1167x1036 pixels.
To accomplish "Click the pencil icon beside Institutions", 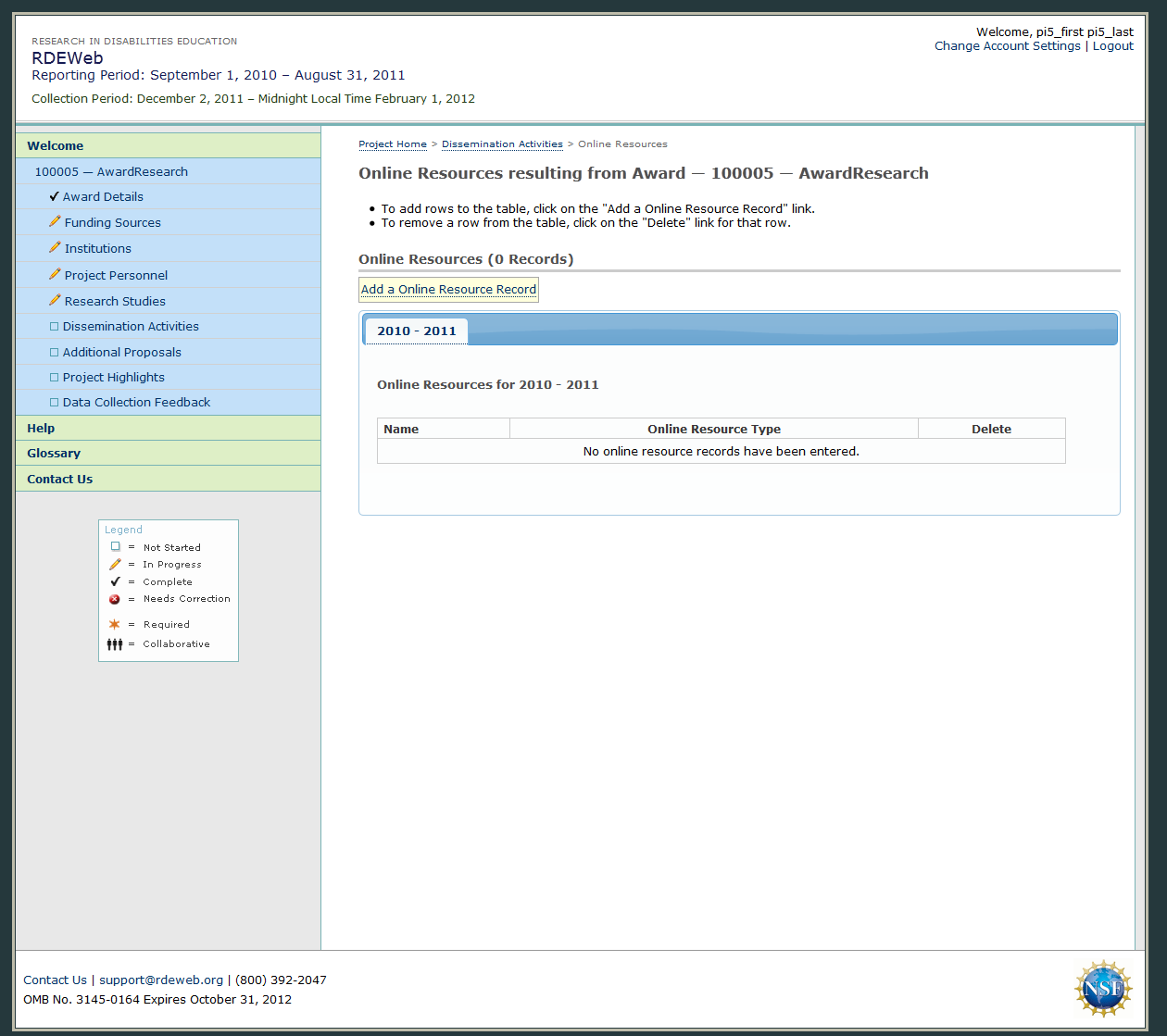I will [x=55, y=247].
